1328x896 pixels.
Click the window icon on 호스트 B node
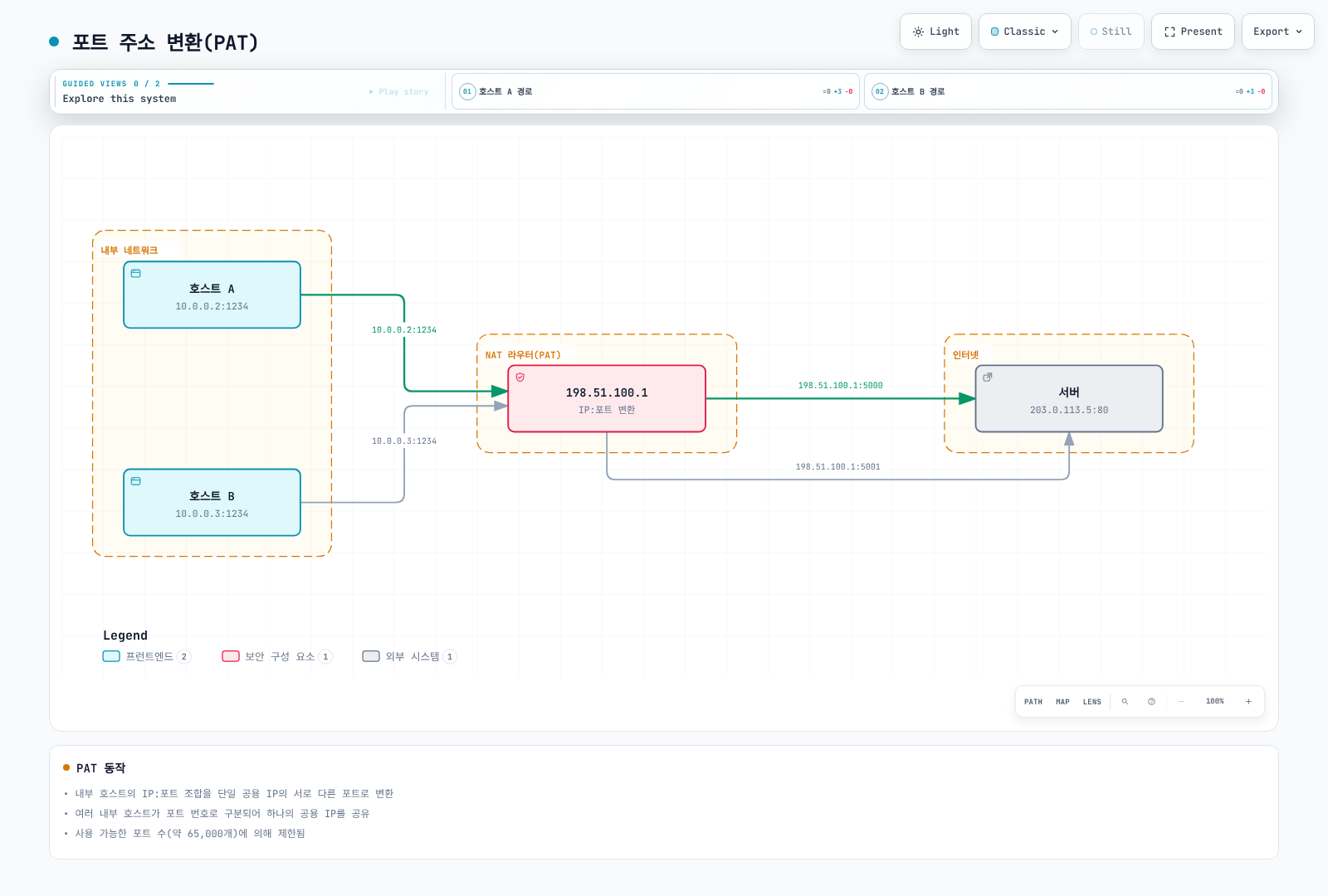[x=136, y=480]
